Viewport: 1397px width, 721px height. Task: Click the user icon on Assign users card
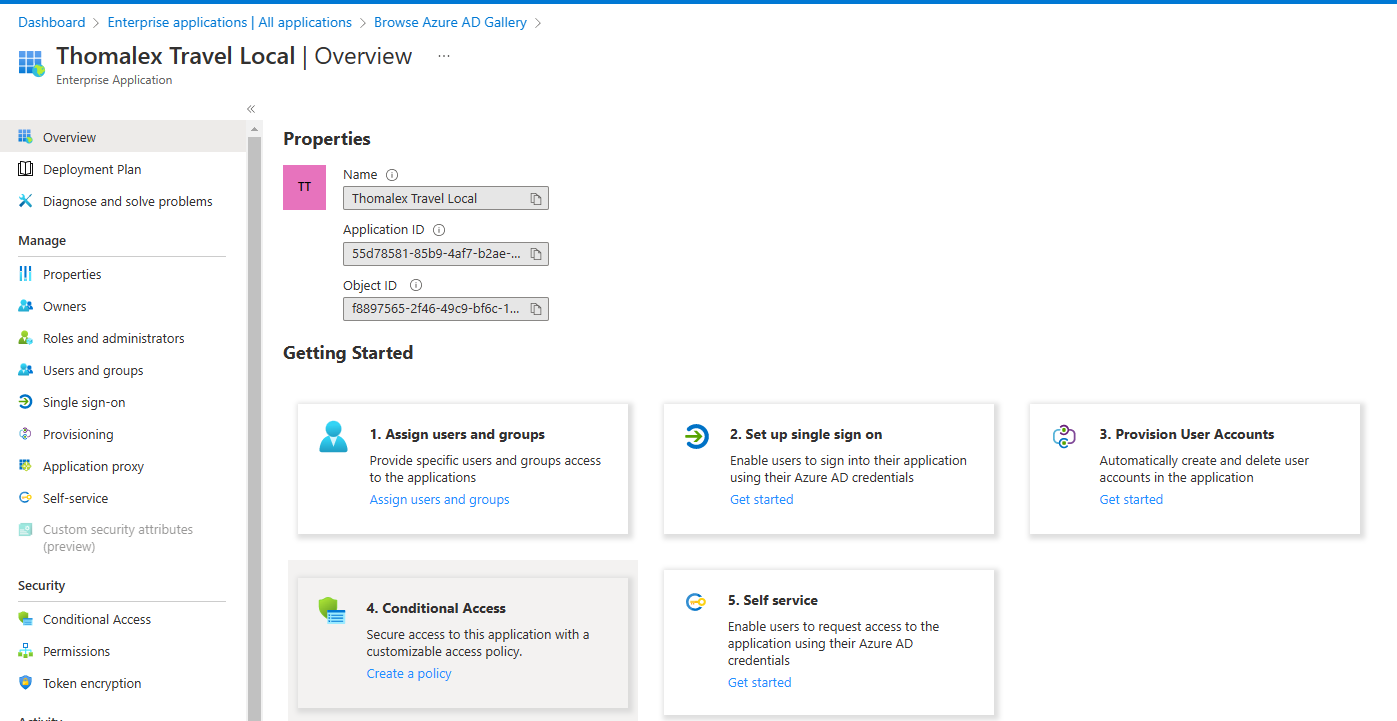pyautogui.click(x=333, y=437)
